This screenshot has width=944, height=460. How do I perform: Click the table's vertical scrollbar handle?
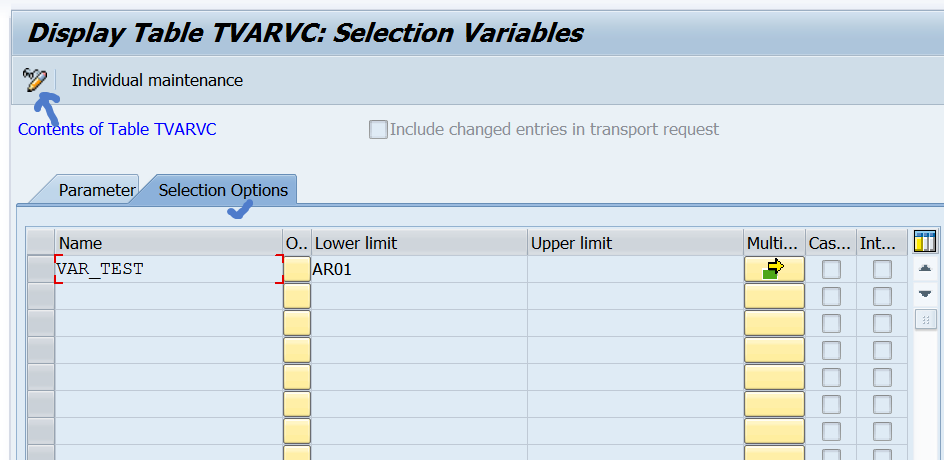click(x=925, y=319)
